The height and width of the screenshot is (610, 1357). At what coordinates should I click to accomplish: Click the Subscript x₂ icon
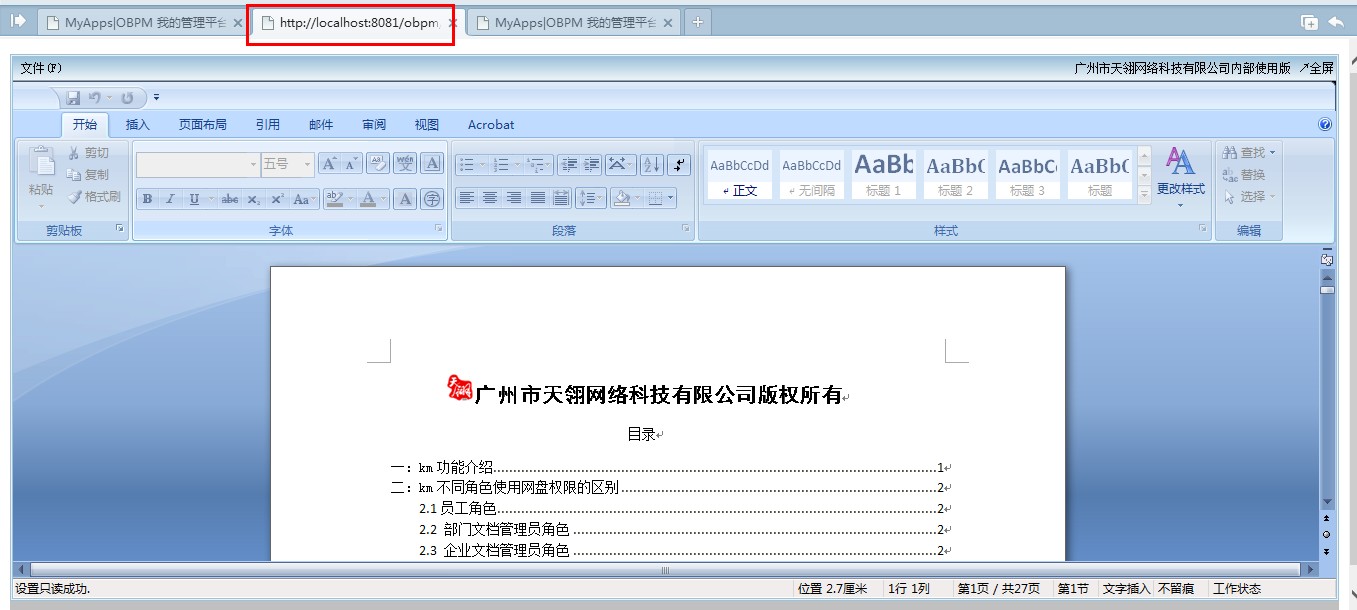pyautogui.click(x=253, y=199)
